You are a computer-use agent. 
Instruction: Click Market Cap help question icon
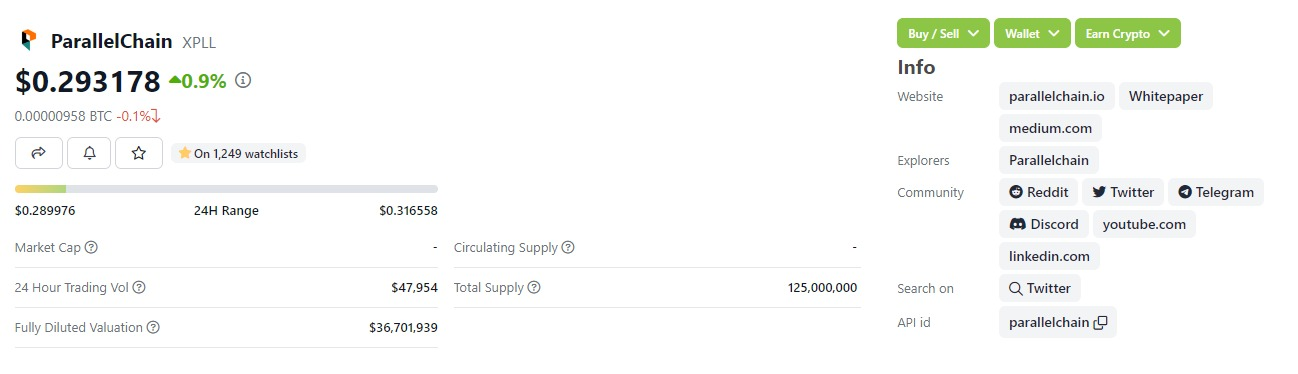click(92, 247)
